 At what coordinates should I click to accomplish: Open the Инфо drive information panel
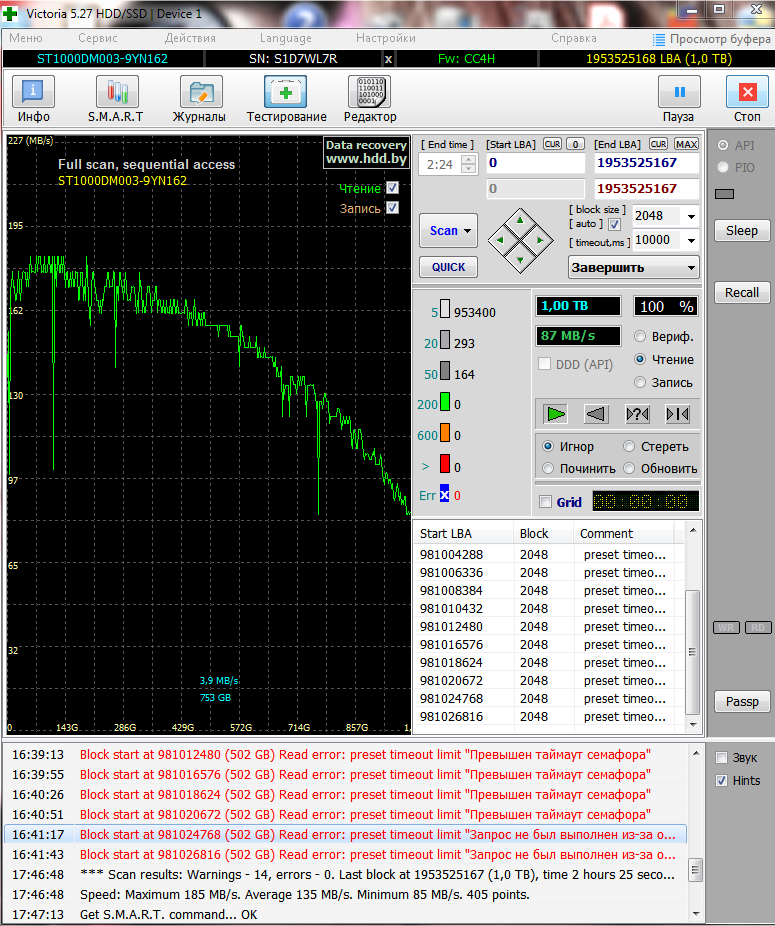(34, 98)
